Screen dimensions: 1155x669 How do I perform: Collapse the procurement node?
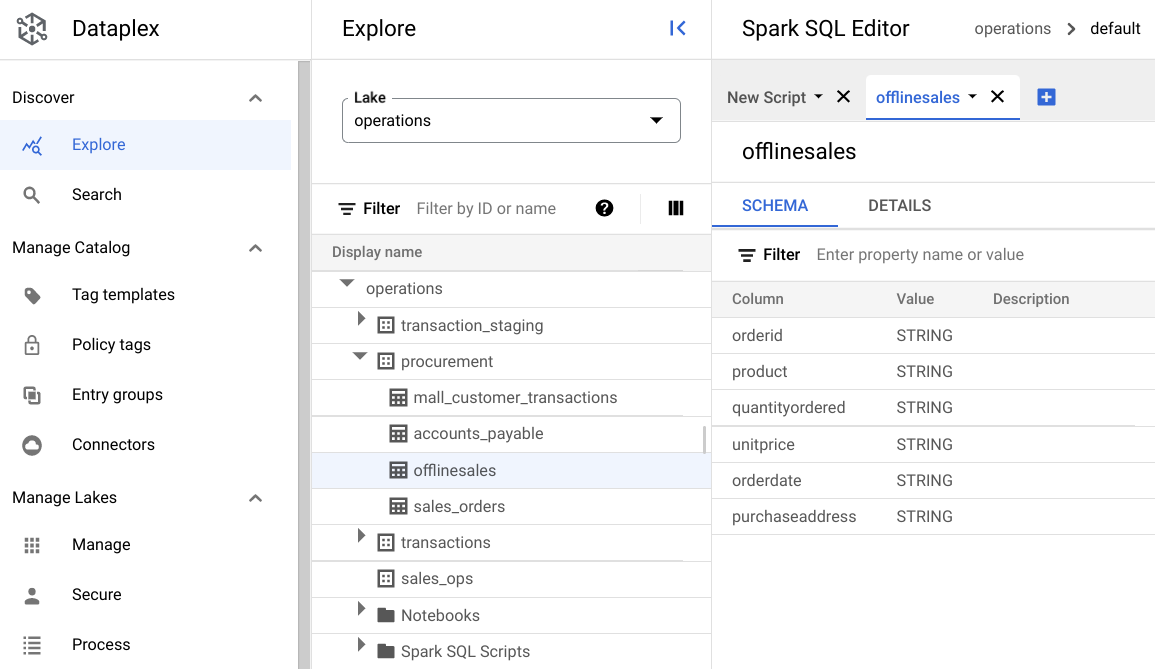[360, 356]
